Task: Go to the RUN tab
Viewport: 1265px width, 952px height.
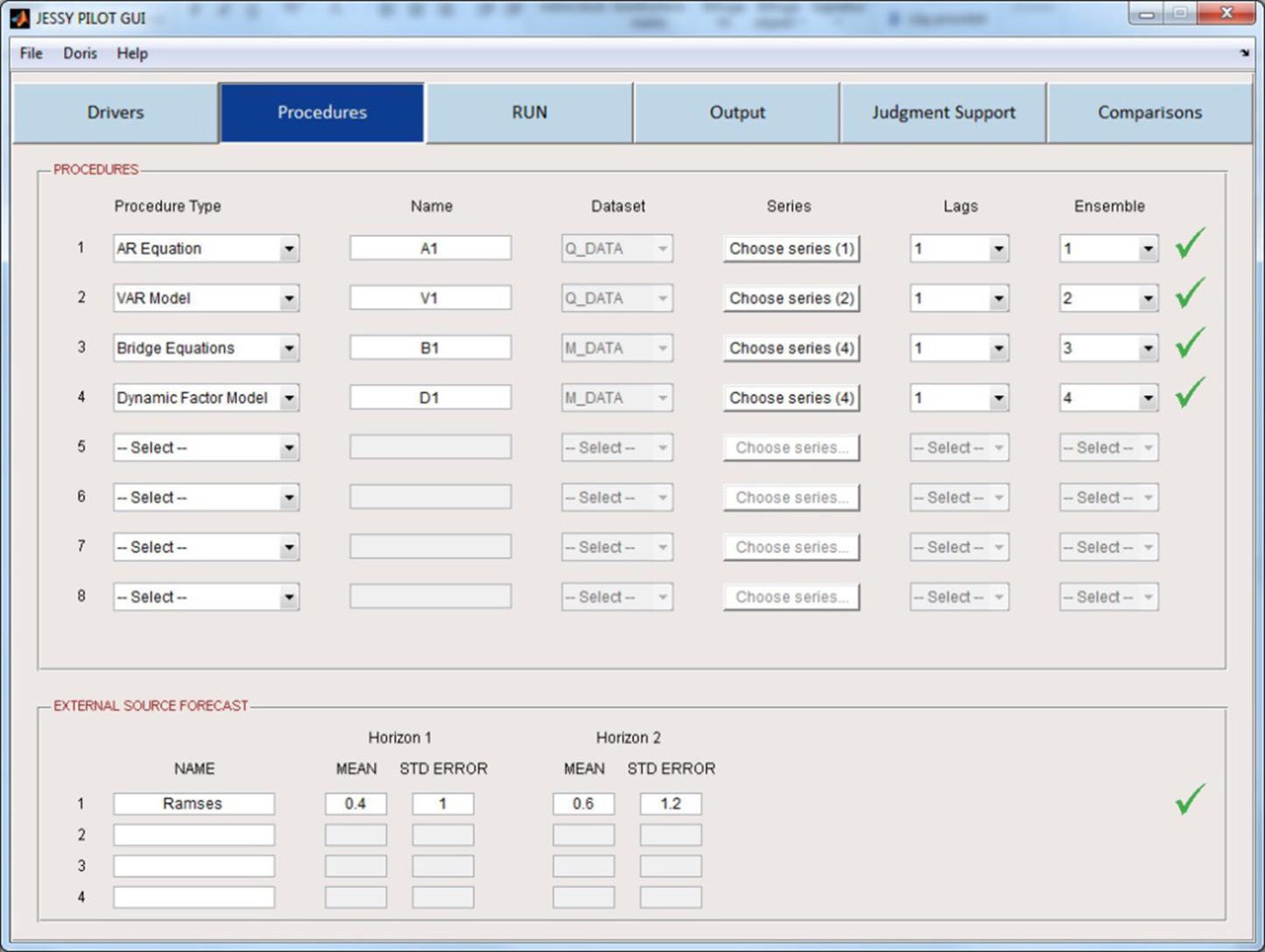Action: [x=529, y=113]
